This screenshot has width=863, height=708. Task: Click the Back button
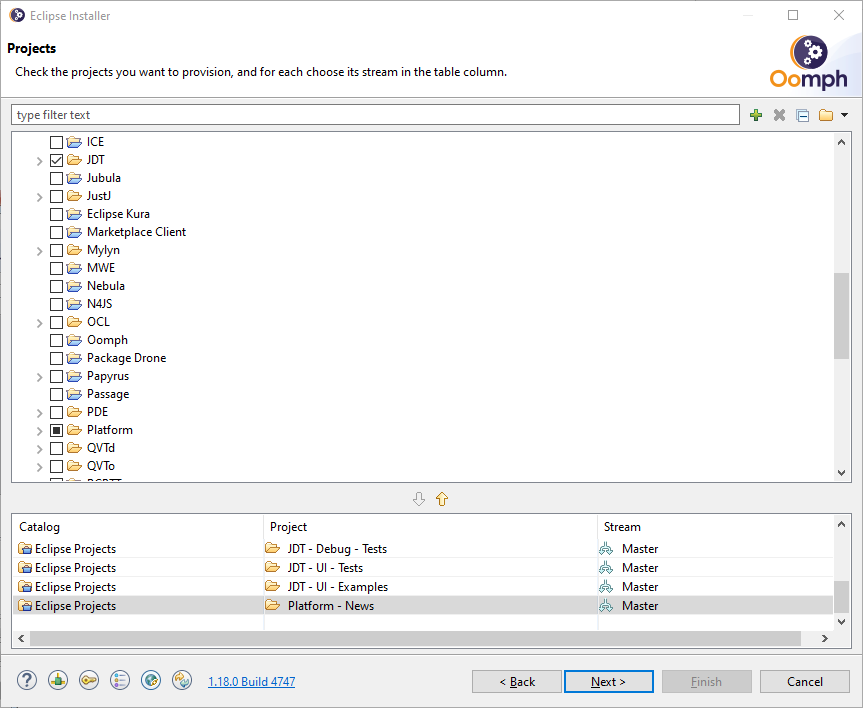(517, 682)
